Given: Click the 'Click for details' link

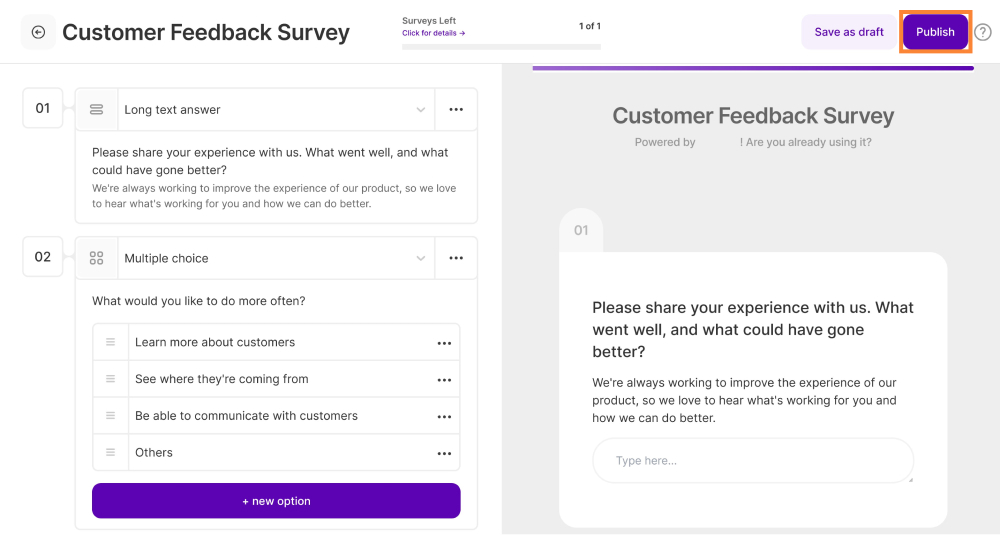Looking at the screenshot, I should [433, 33].
